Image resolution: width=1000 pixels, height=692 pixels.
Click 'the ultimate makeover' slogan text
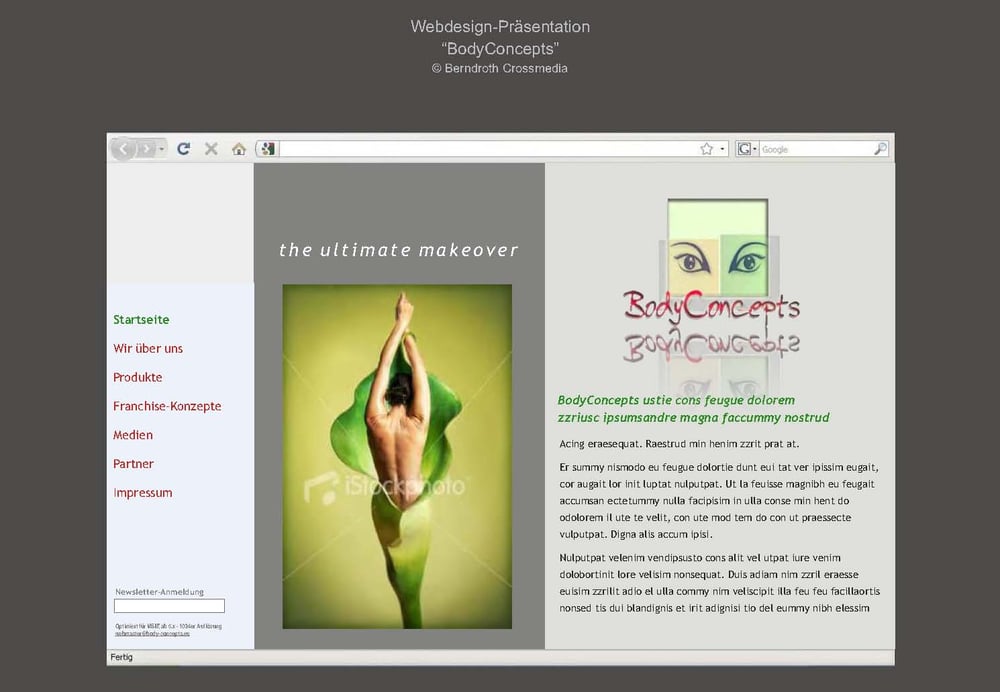(399, 249)
